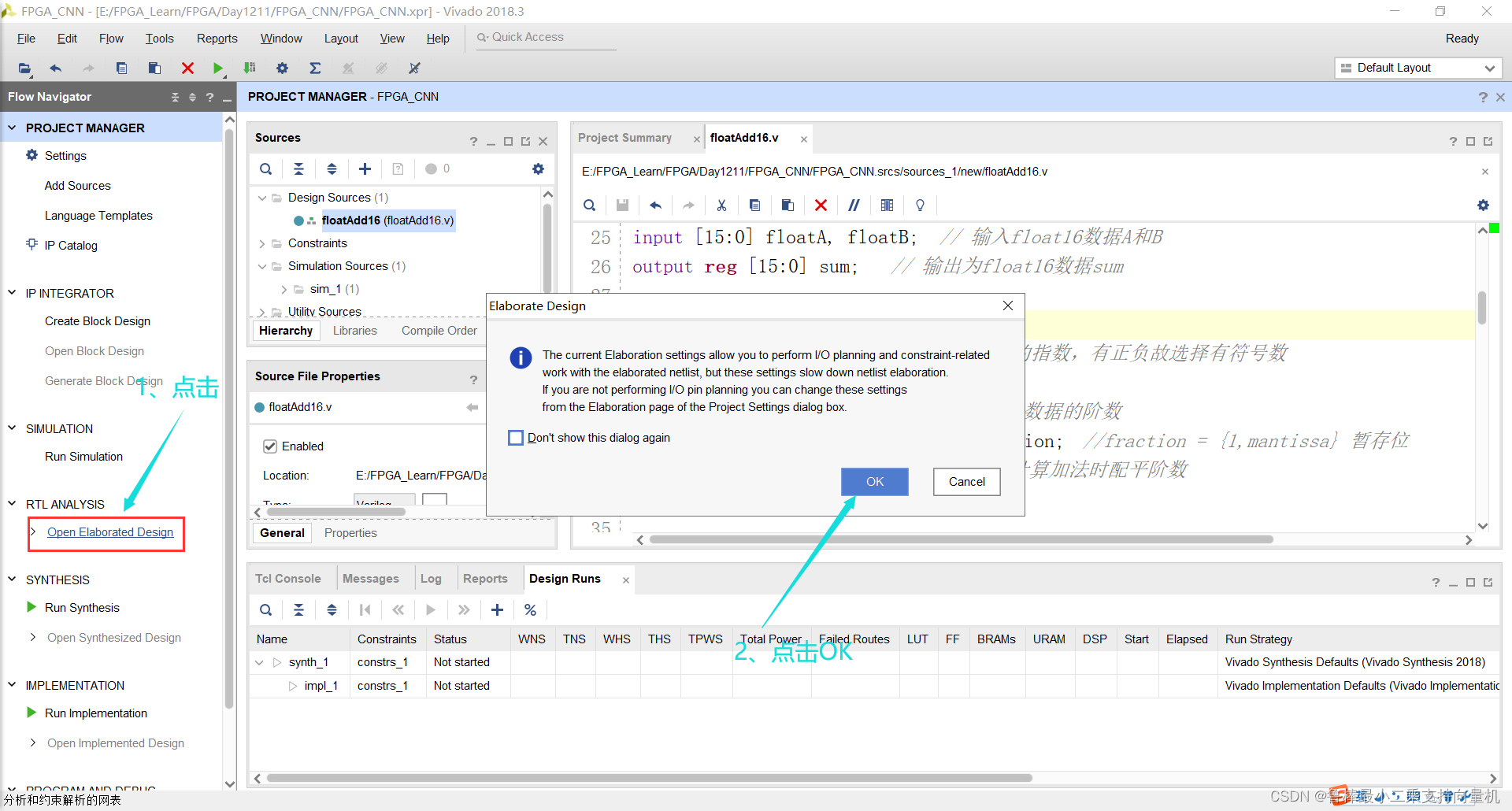Open the Settings gear in main toolbar

282,69
